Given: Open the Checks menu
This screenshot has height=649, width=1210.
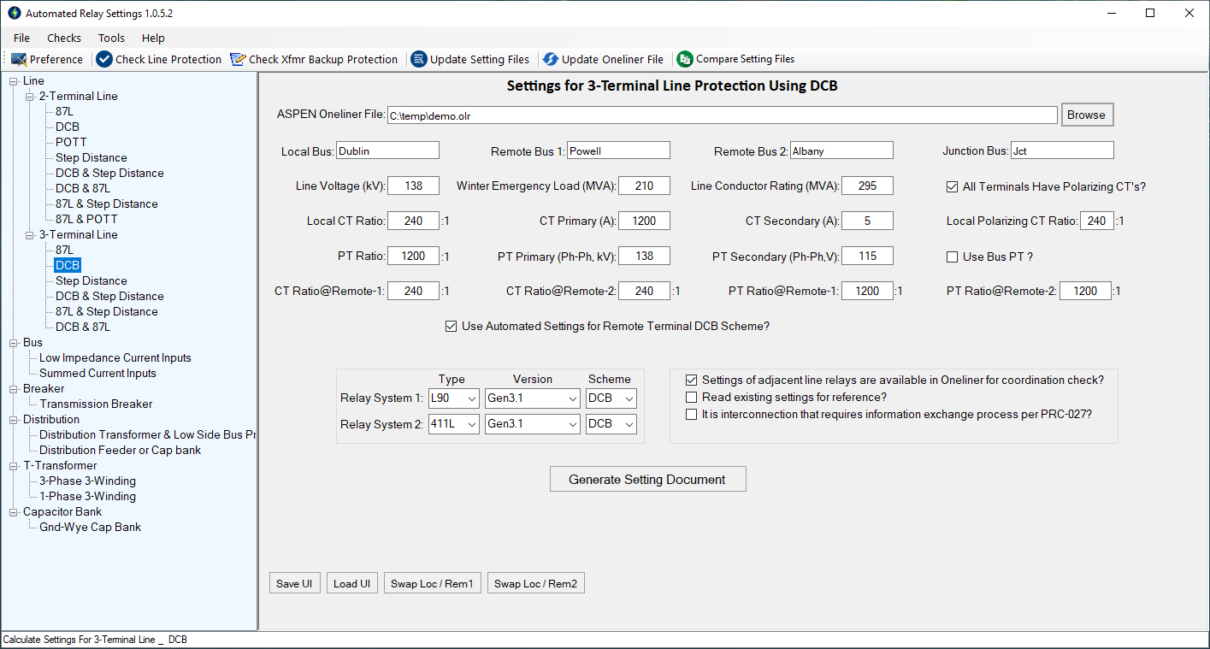Looking at the screenshot, I should 64,38.
